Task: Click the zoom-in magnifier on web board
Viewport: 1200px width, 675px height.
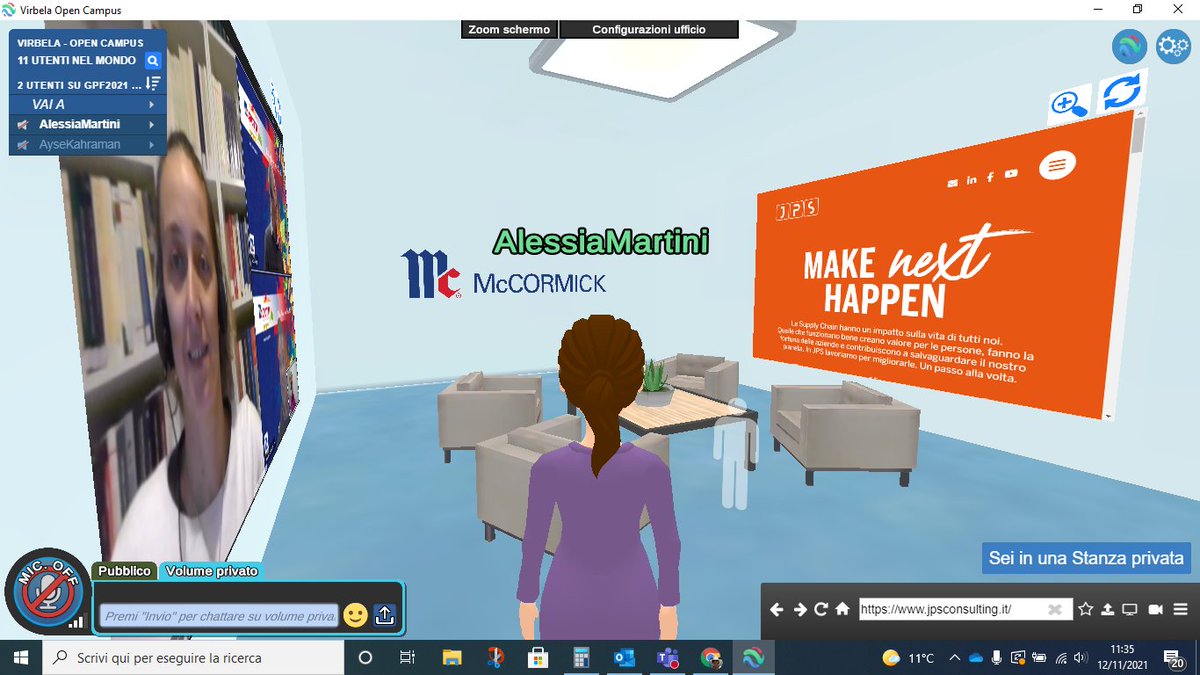Action: coord(1070,104)
